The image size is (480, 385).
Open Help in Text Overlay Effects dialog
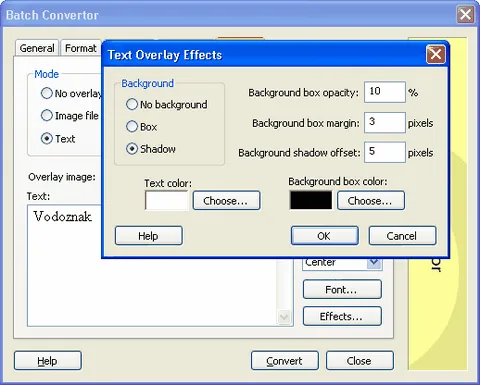149,236
